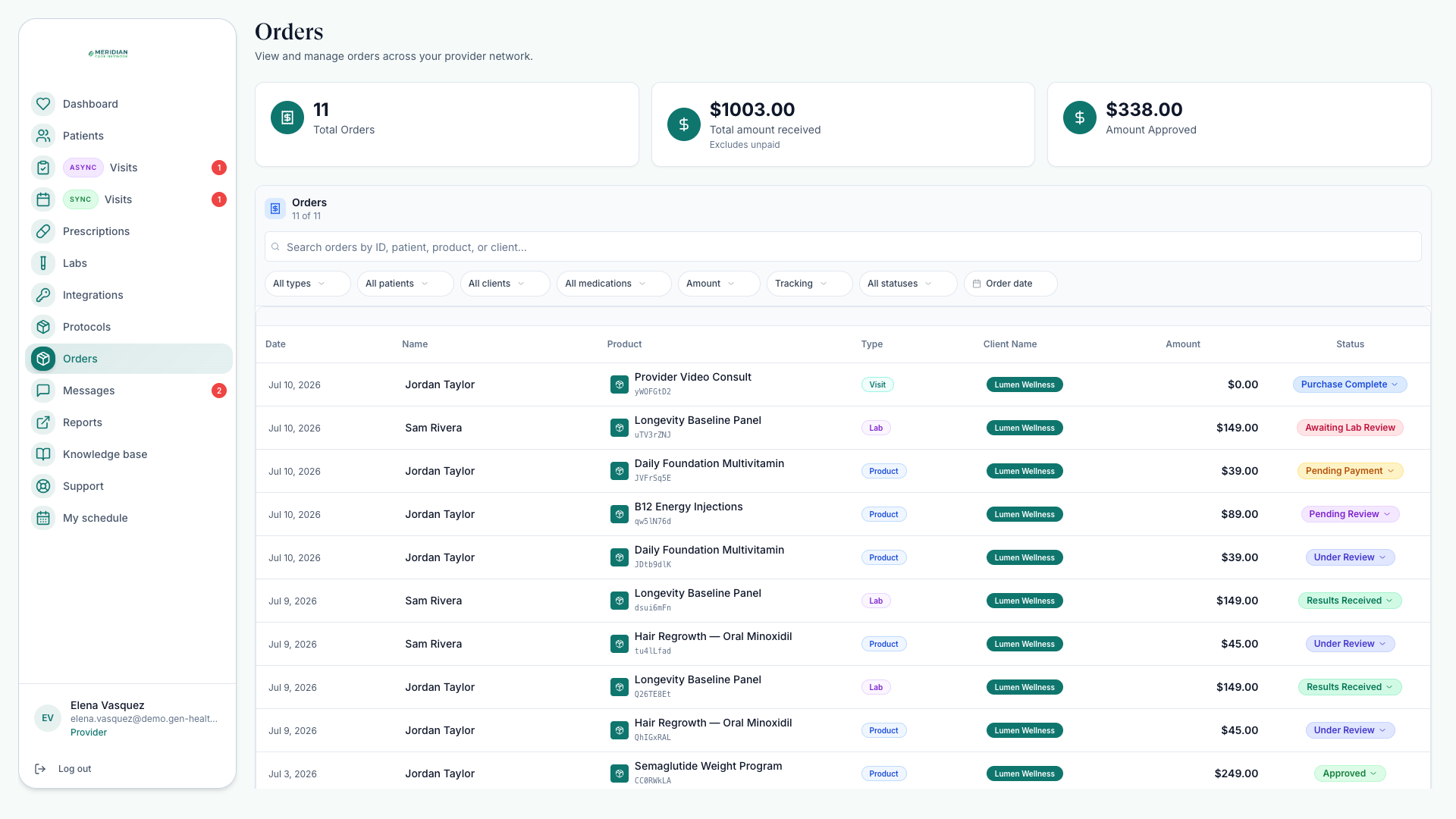Viewport: 1456px width, 819px height.
Task: Open the Purchase Complete status dropdown
Action: (x=1350, y=384)
